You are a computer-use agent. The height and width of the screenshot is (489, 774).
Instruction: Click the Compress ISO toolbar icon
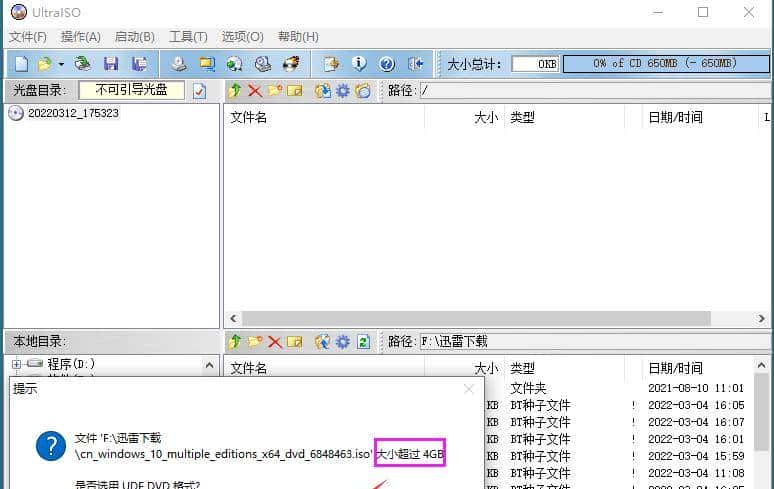207,64
